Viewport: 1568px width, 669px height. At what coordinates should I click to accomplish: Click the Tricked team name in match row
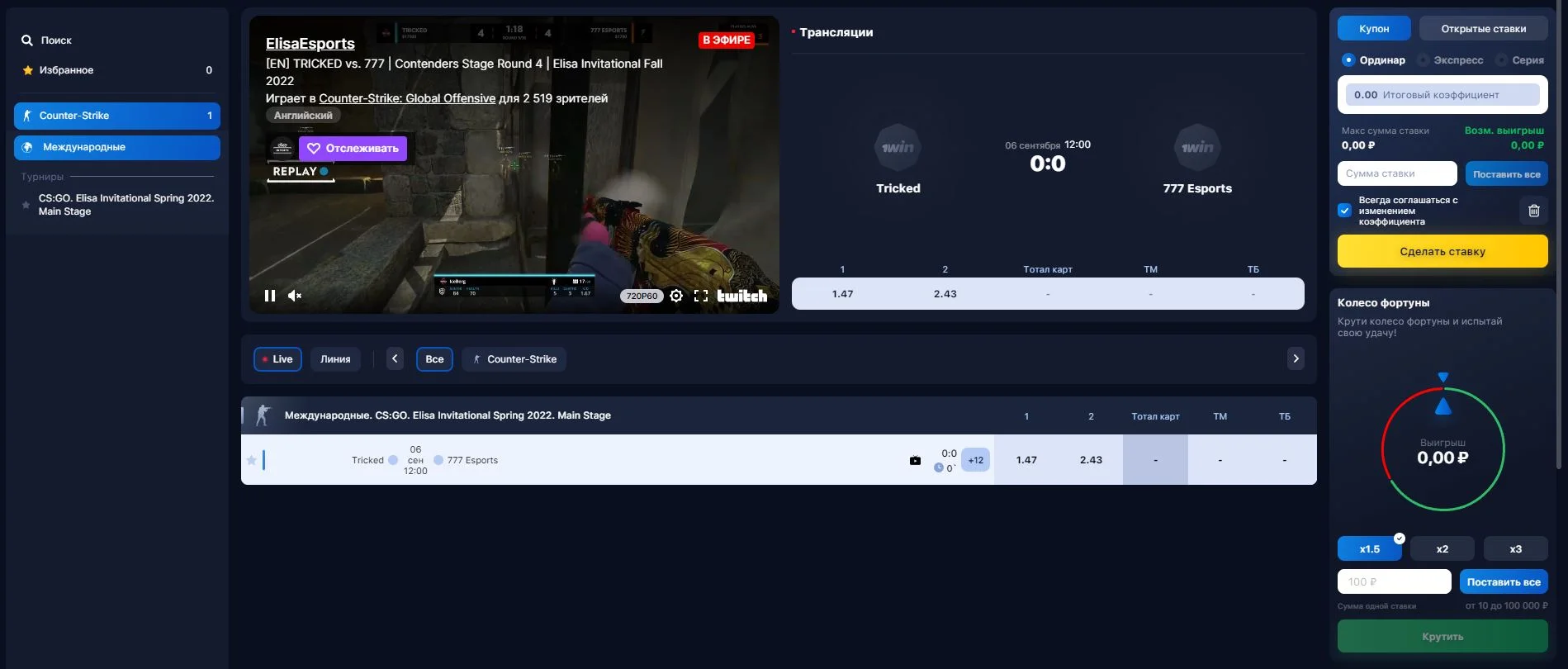(x=367, y=461)
